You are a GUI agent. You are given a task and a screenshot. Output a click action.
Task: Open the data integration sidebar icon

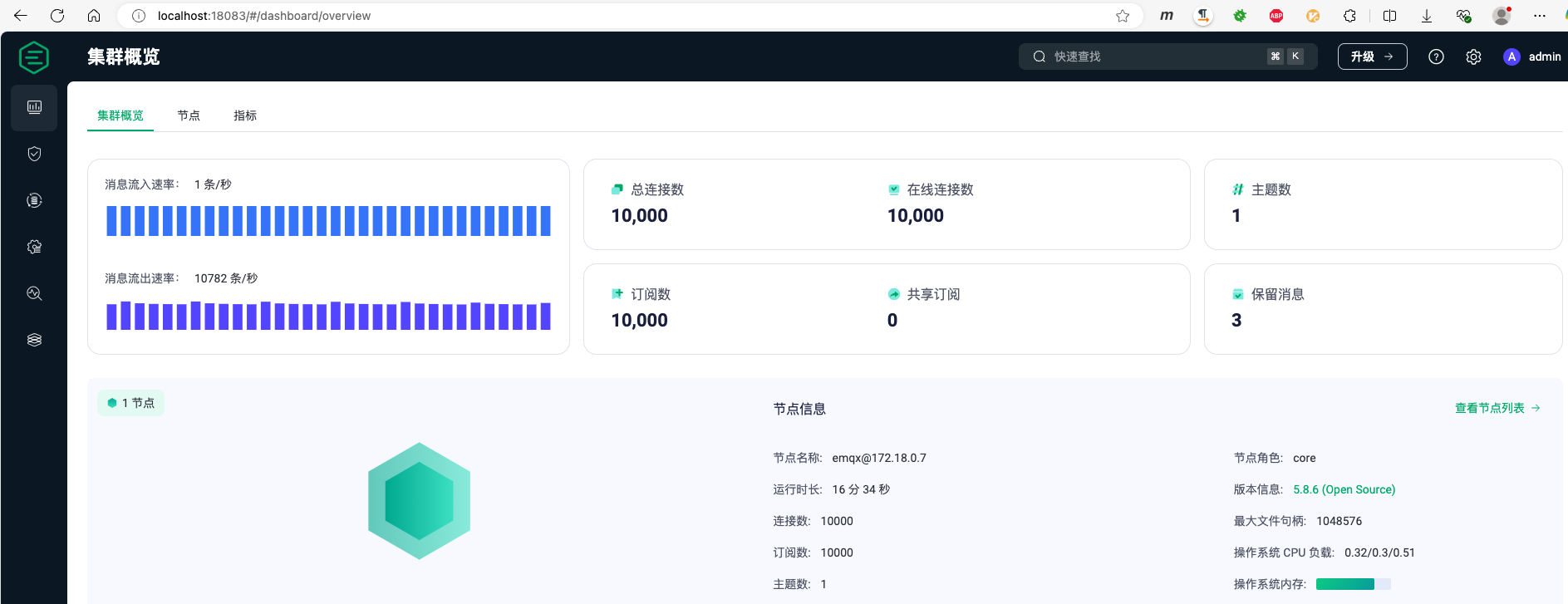pyautogui.click(x=34, y=247)
